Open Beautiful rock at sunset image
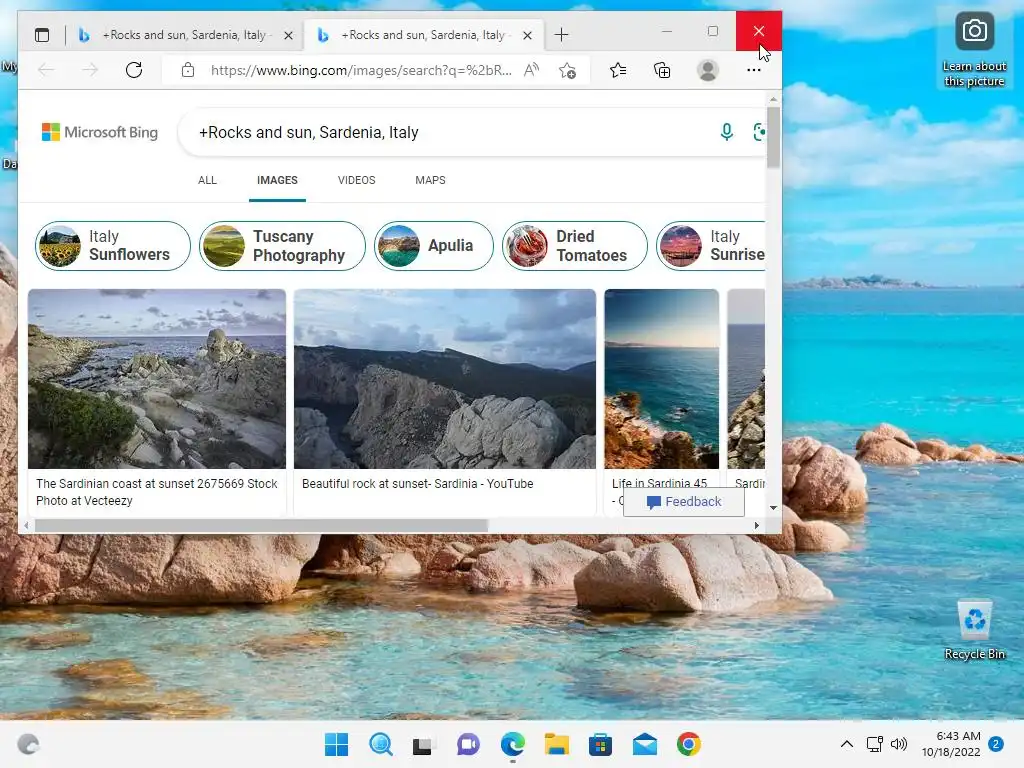1024x768 pixels. point(445,379)
